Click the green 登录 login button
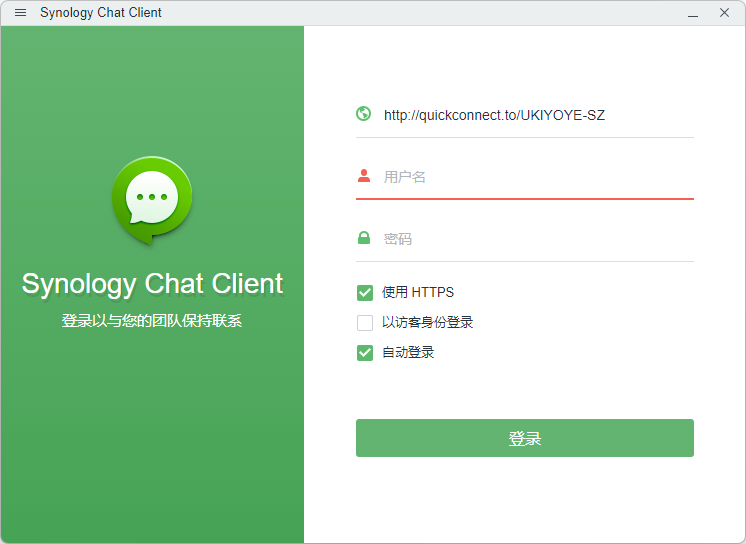Viewport: 746px width, 544px height. click(525, 438)
